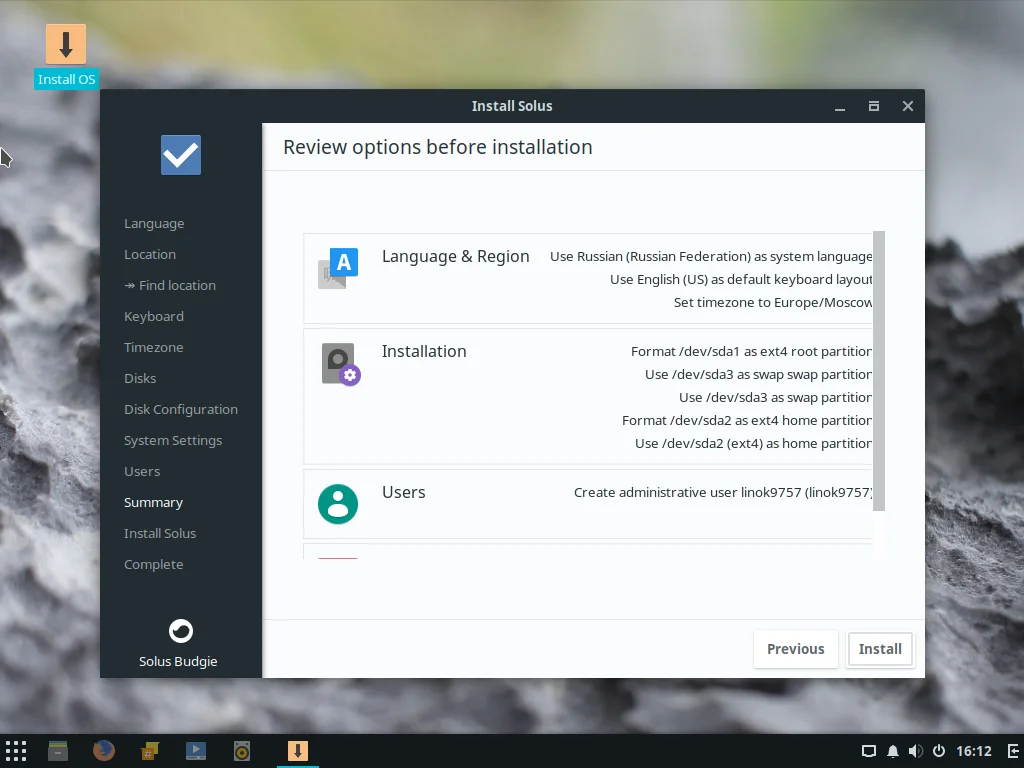Image resolution: width=1024 pixels, height=768 pixels.
Task: Click the clock showing 16:12
Action: coord(974,751)
